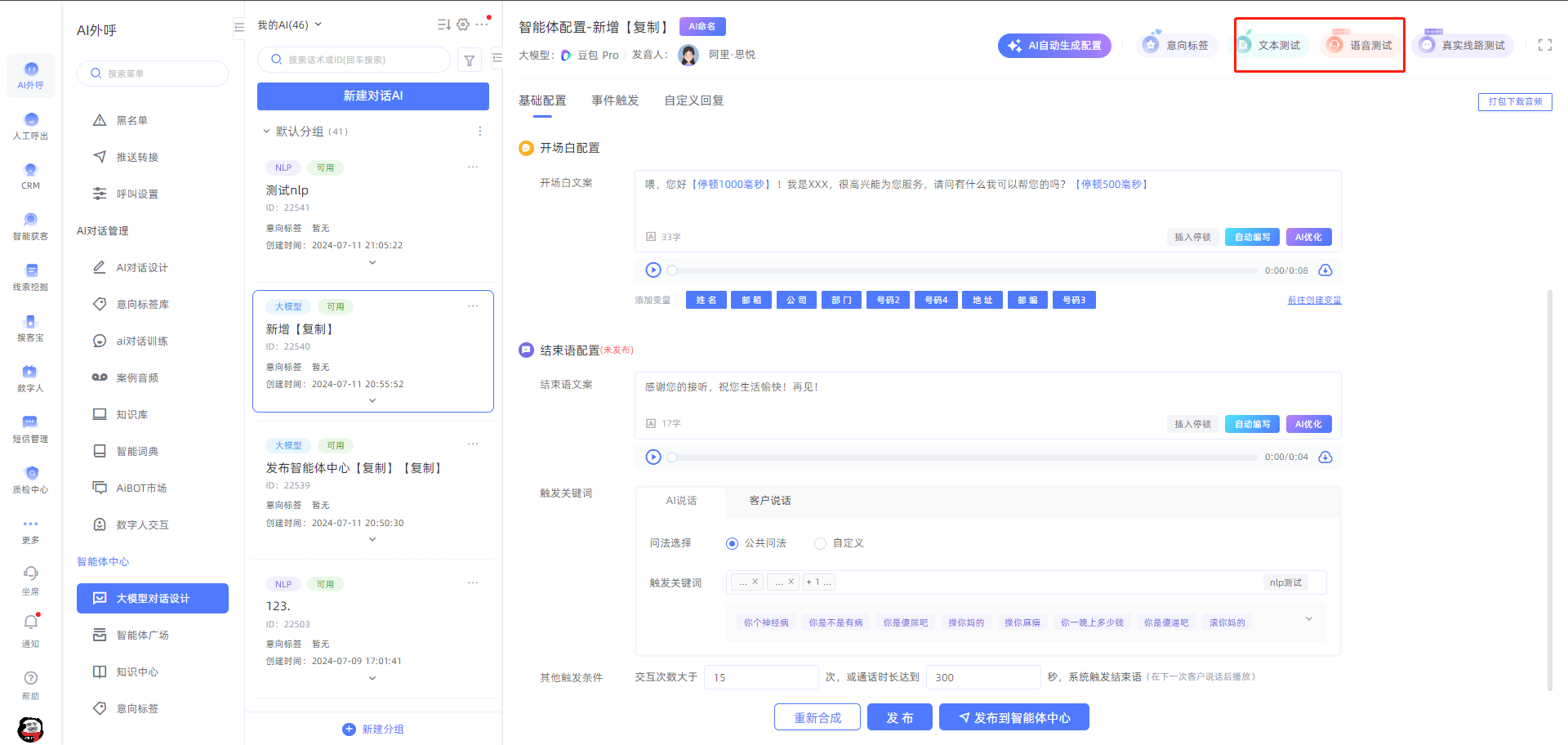
Task: Open the 质检中心 sidebar module
Action: point(31,480)
